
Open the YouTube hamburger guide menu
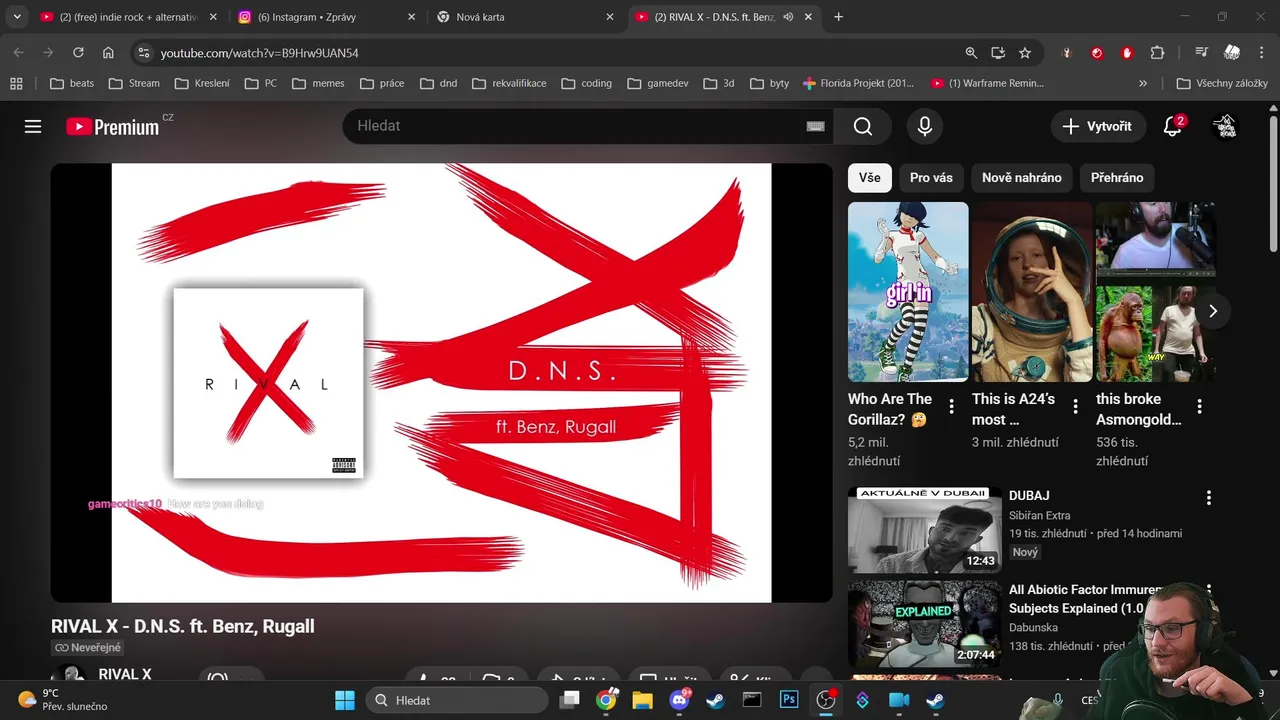33,126
